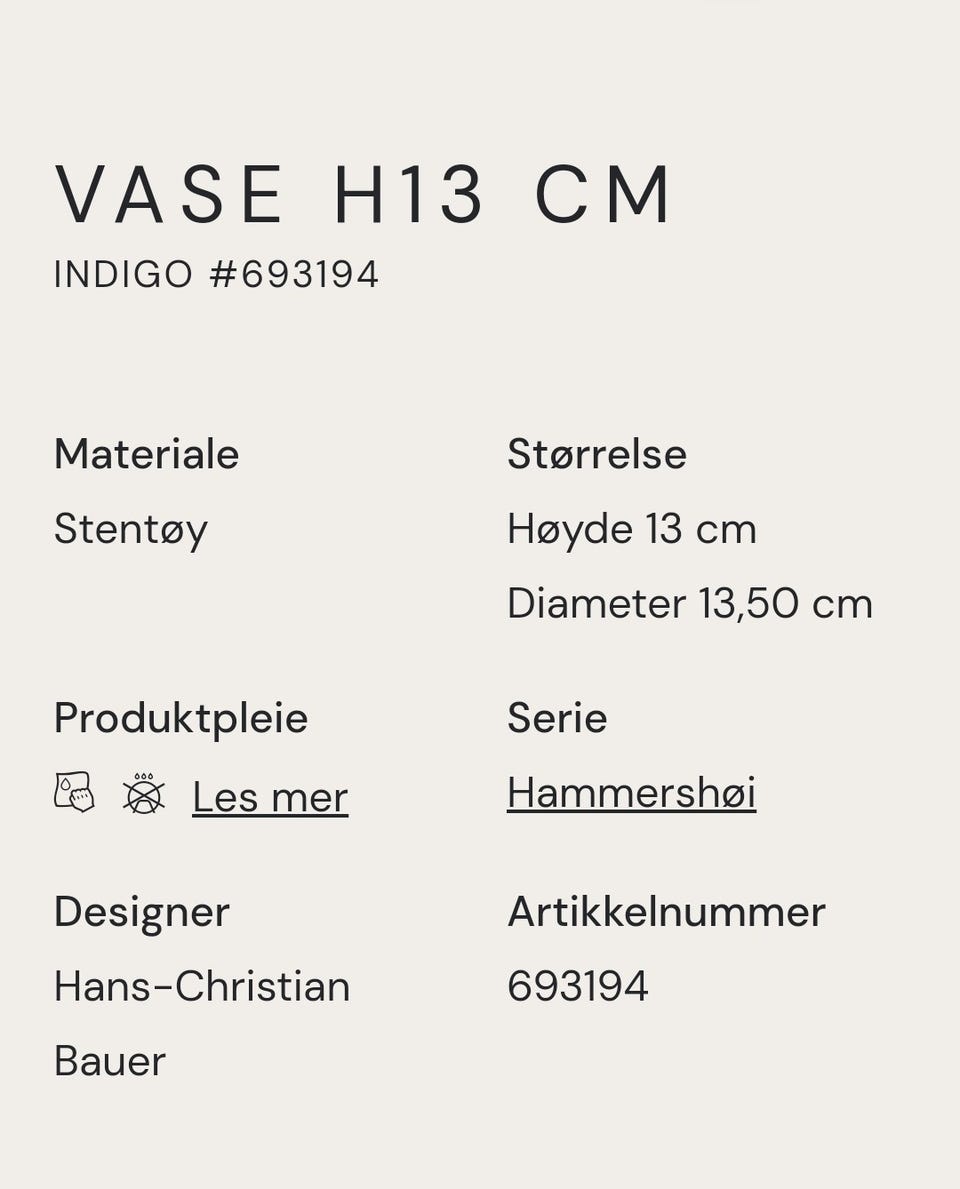Select the 693194 value under Artikkelnummer
960x1189 pixels.
click(x=578, y=987)
